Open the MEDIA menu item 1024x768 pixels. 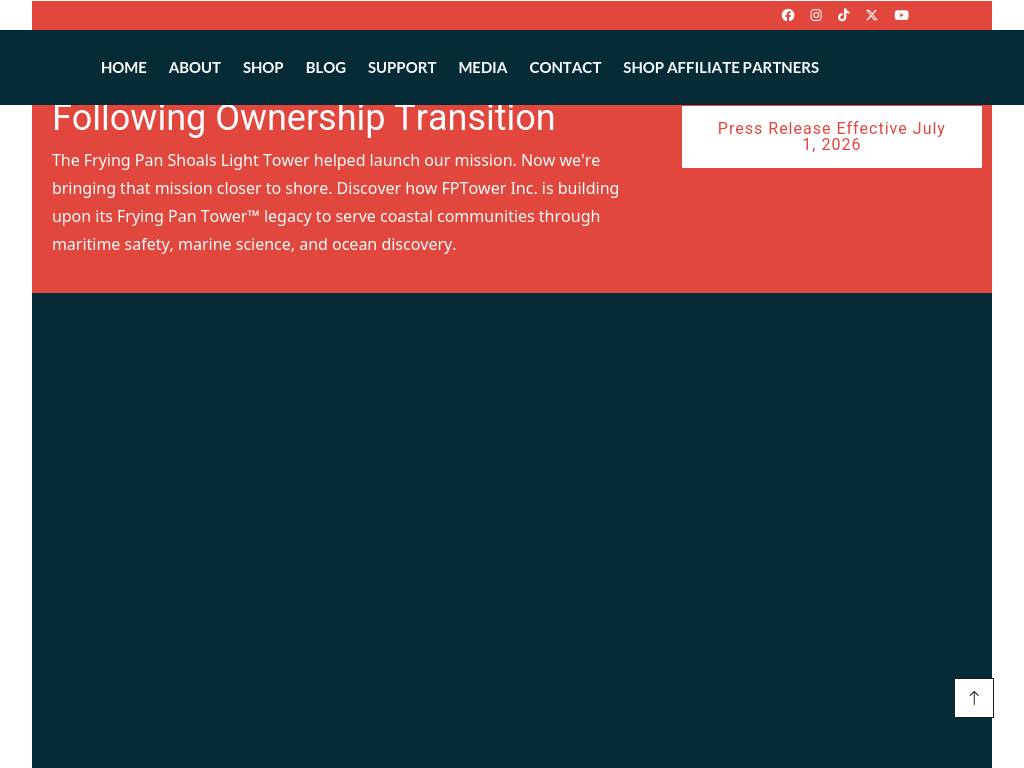(483, 67)
